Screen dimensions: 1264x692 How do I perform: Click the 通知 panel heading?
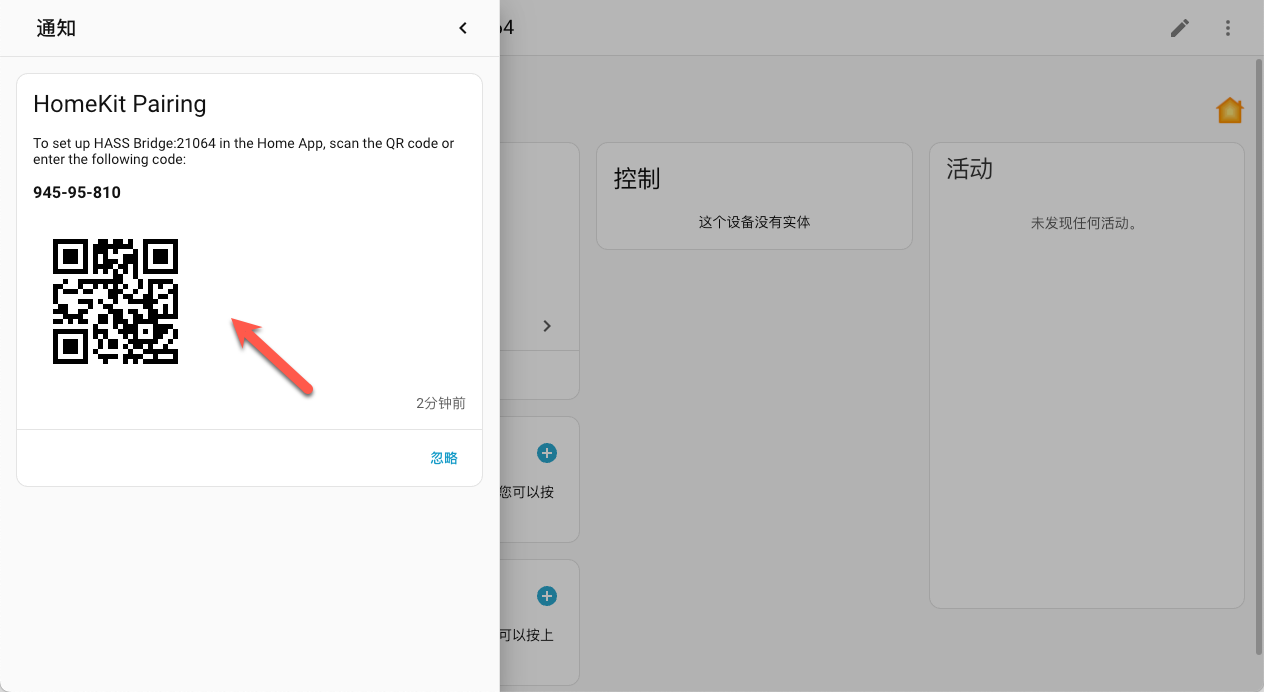coord(56,28)
